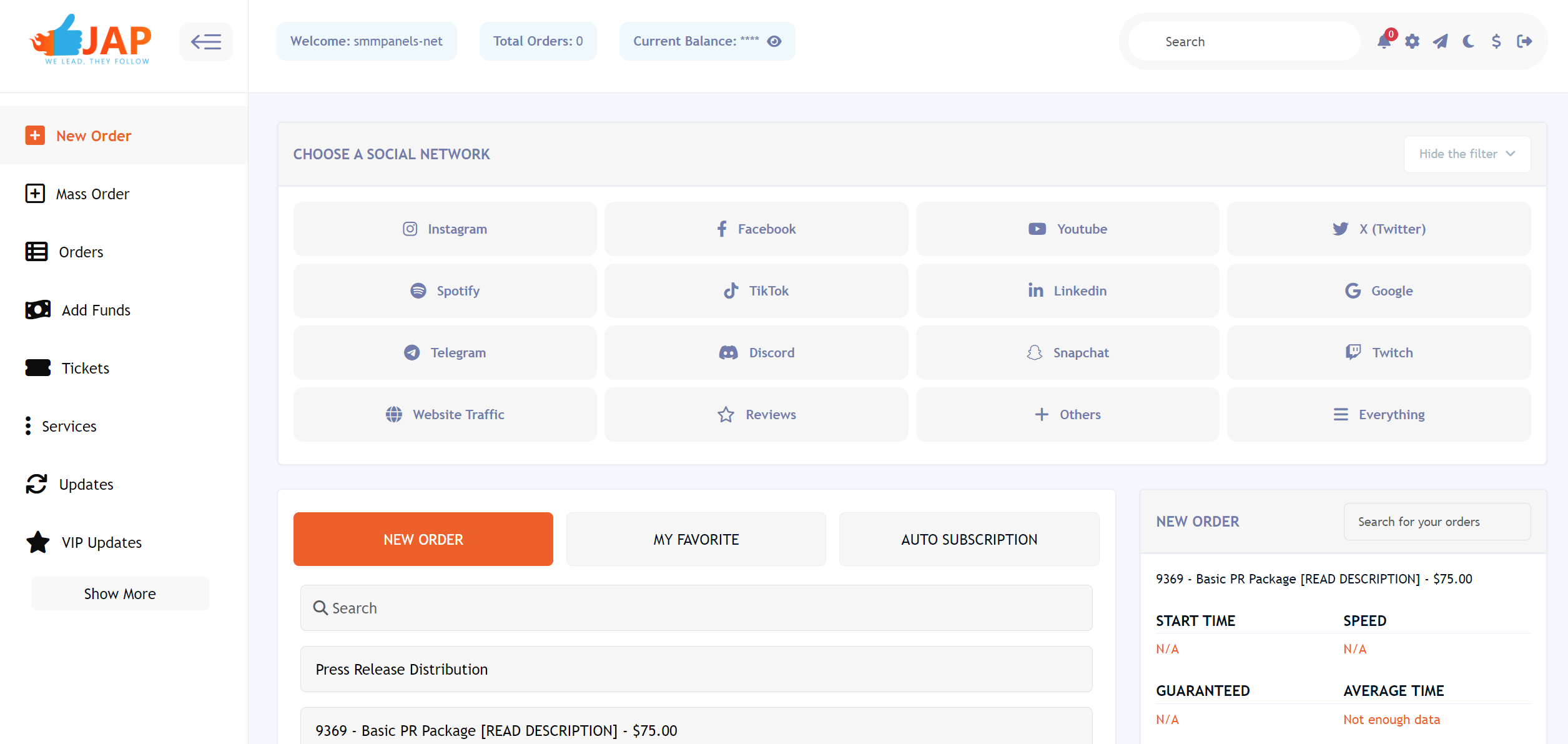The height and width of the screenshot is (744, 1568).
Task: Toggle dark mode moon icon
Action: tap(1468, 42)
